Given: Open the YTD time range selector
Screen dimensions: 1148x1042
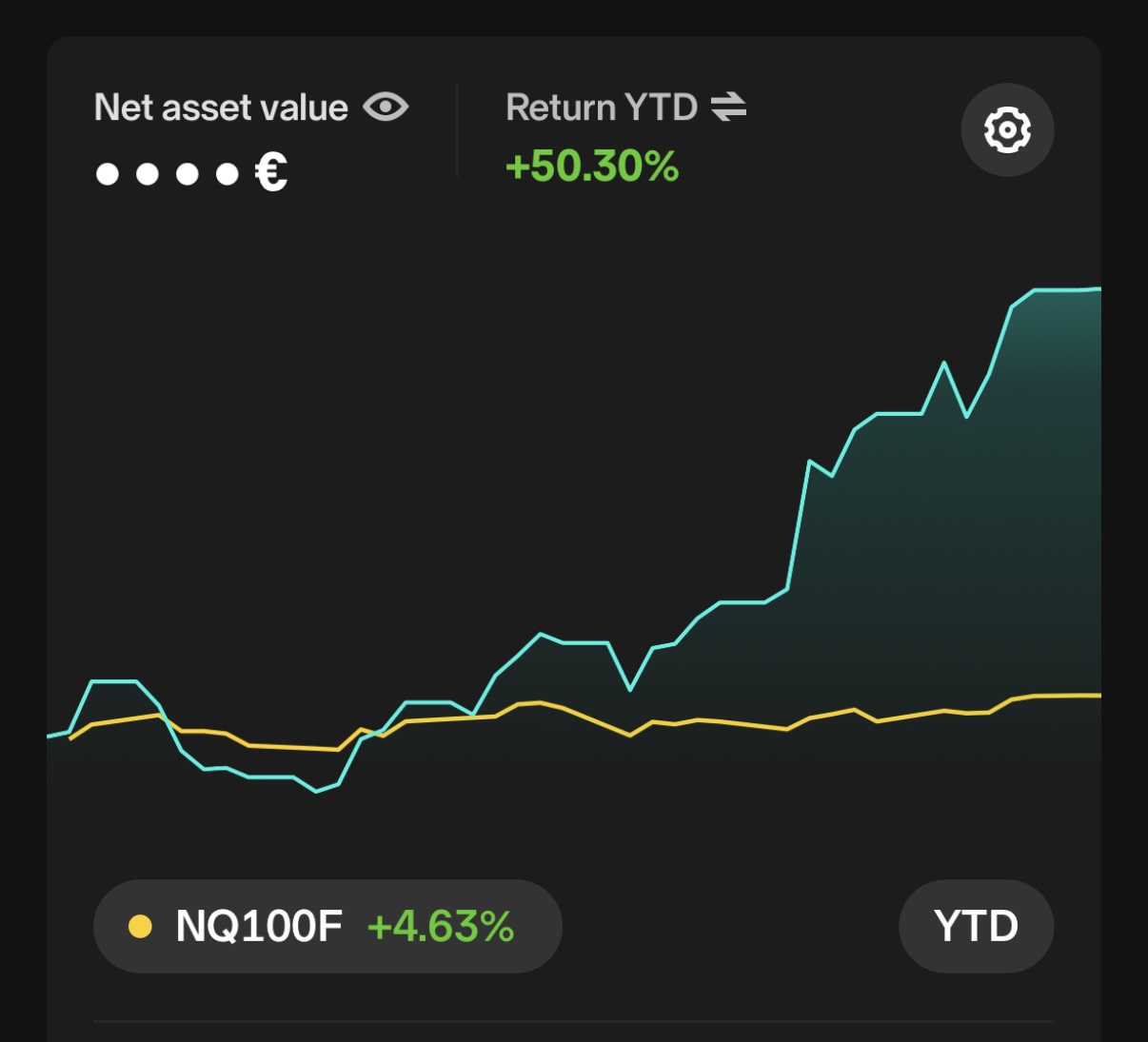Looking at the screenshot, I should click(x=976, y=927).
